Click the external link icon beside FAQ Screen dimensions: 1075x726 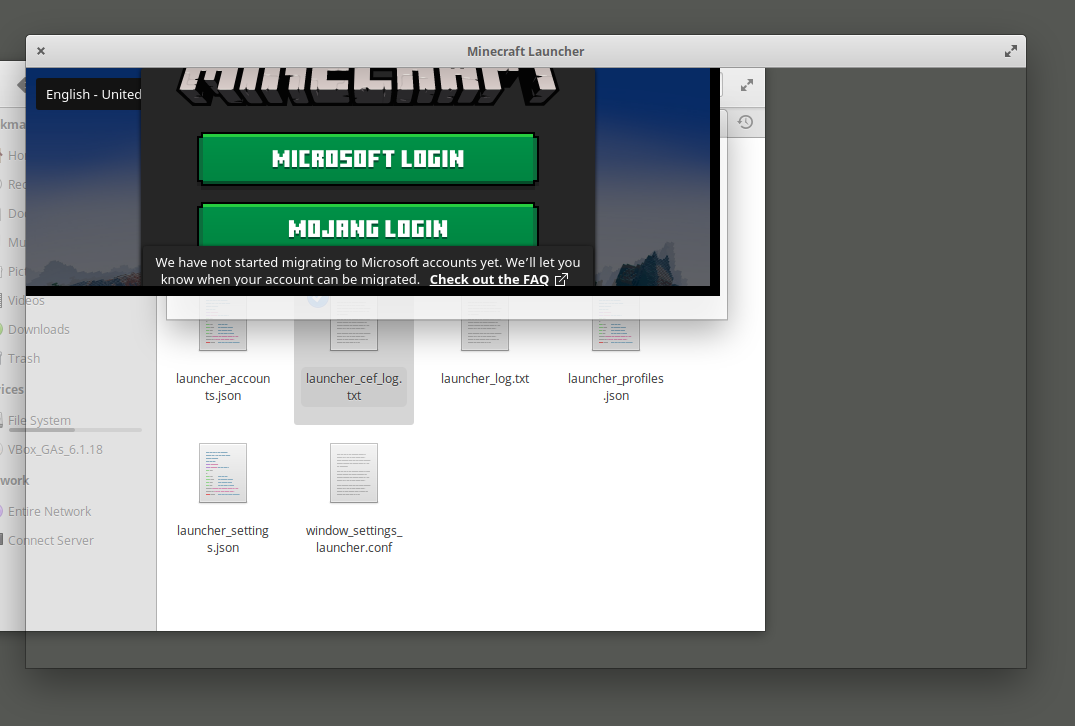[x=561, y=279]
